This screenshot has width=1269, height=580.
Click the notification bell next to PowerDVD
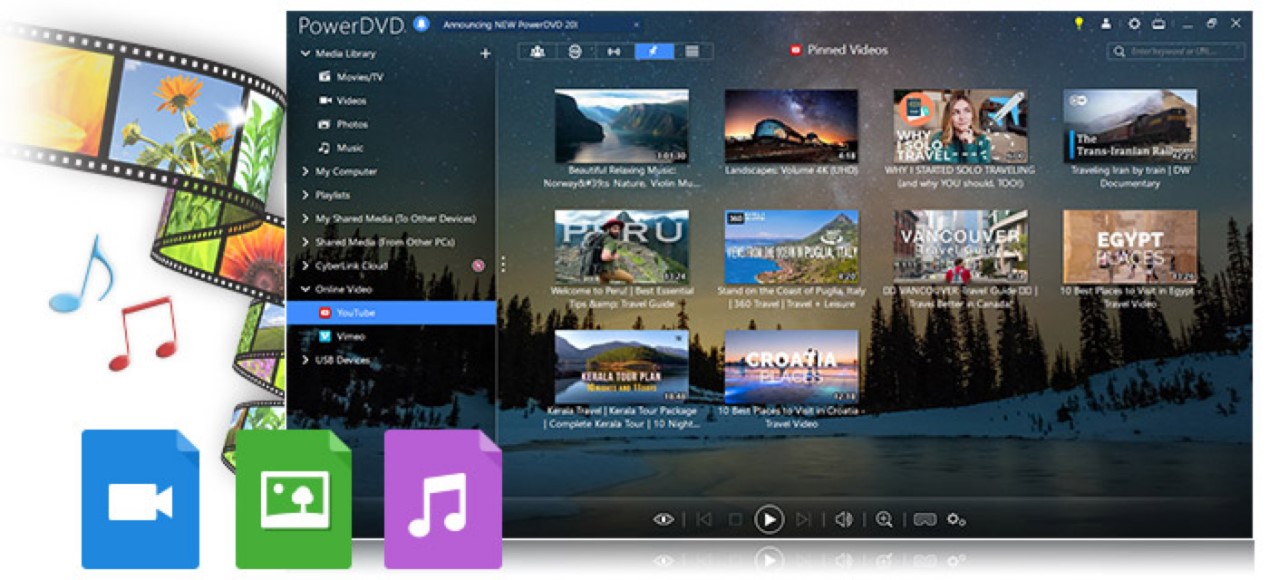(x=421, y=23)
